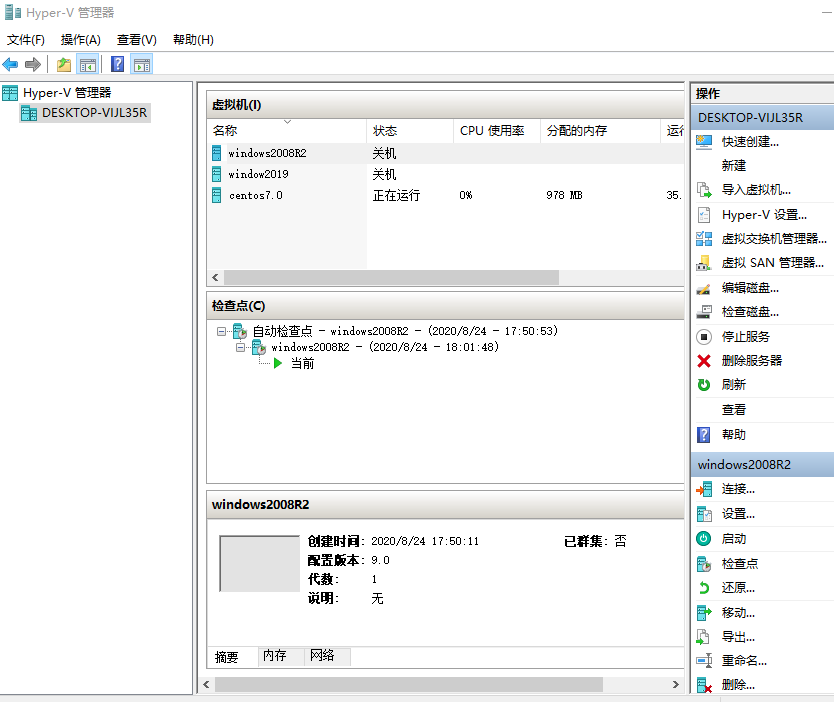
Task: Click the 导入虚拟机 icon
Action: (x=704, y=190)
